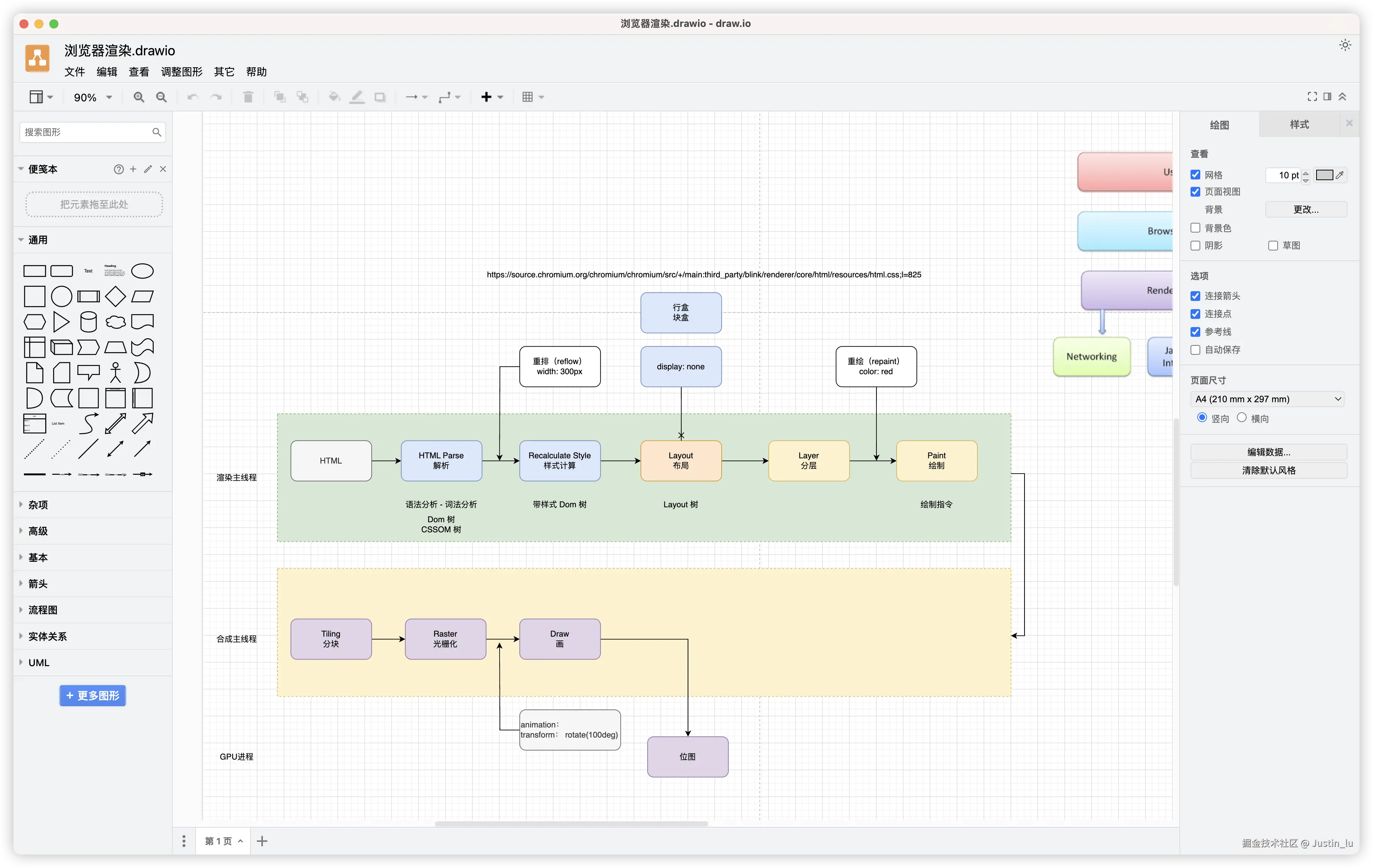
Task: Click the insert plus icon in toolbar
Action: click(x=486, y=98)
